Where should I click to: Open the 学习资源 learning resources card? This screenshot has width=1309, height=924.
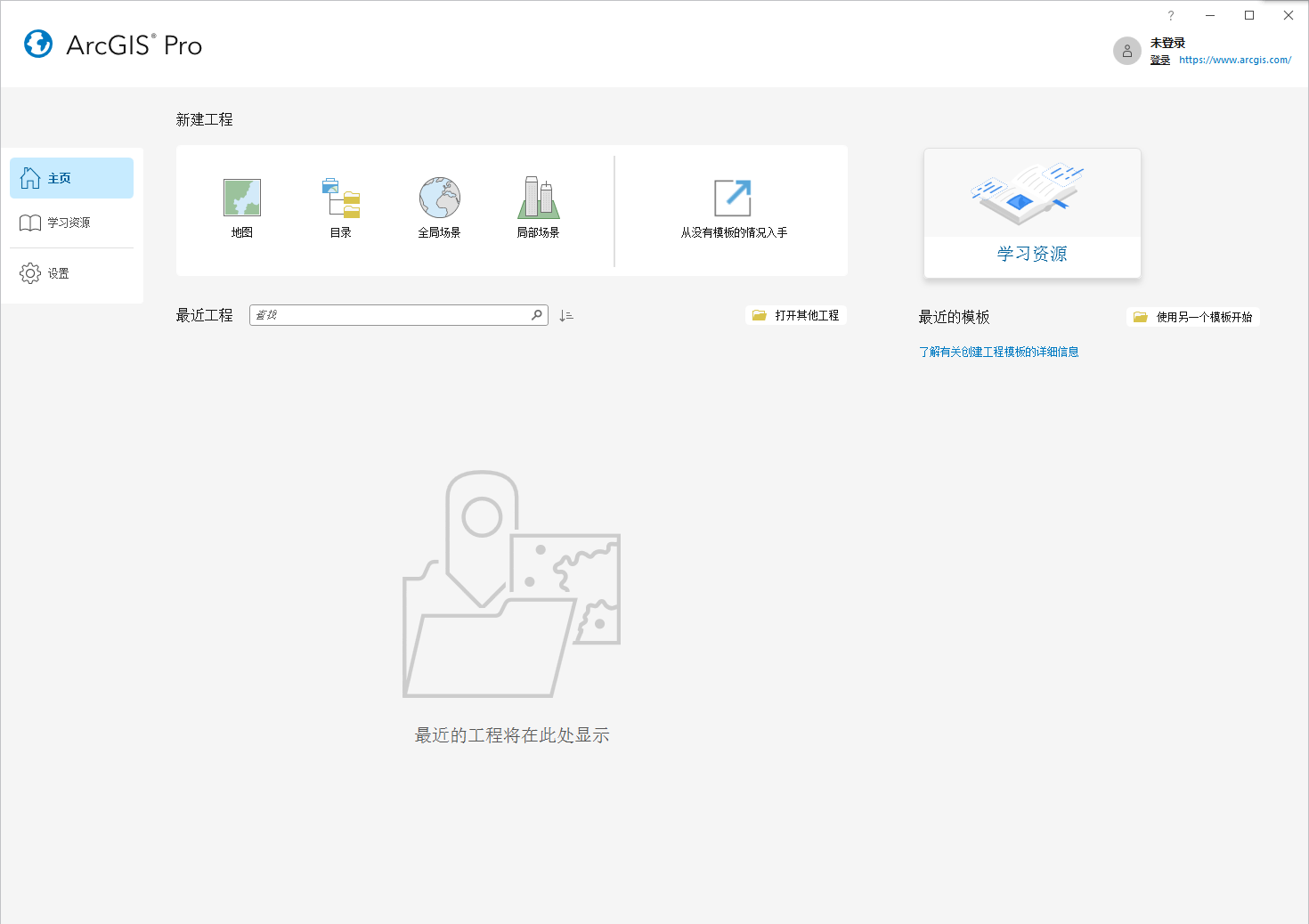point(1031,214)
